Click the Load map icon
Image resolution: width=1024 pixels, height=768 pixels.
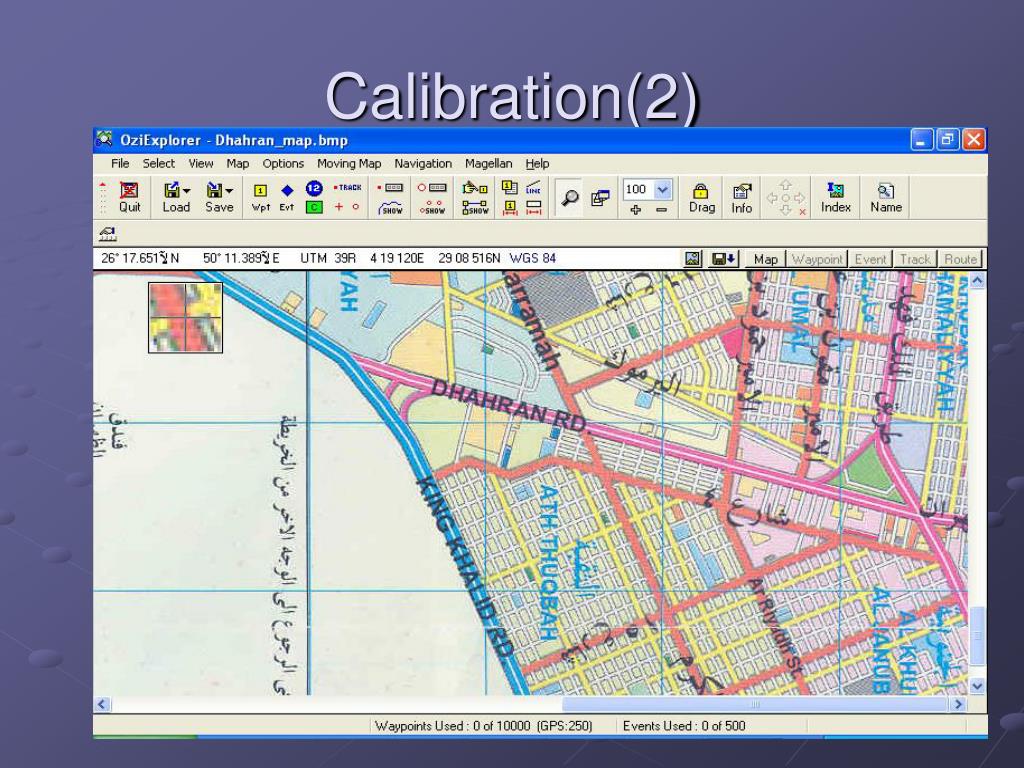tap(171, 190)
